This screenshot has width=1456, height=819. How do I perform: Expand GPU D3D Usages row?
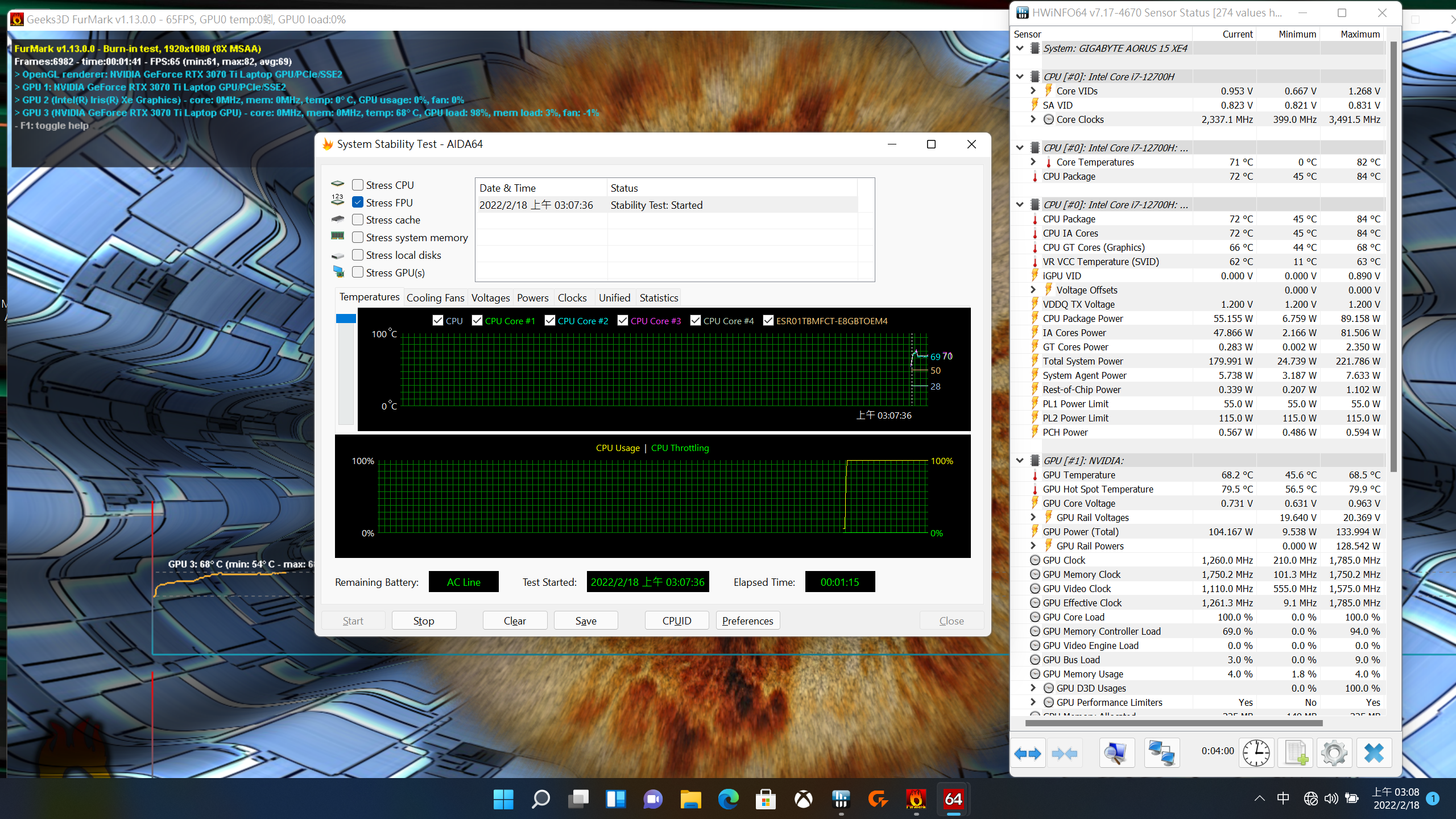pos(1033,688)
